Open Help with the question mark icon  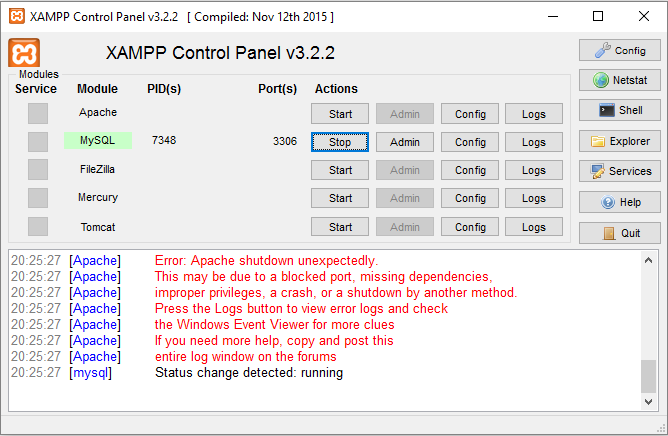[x=619, y=202]
